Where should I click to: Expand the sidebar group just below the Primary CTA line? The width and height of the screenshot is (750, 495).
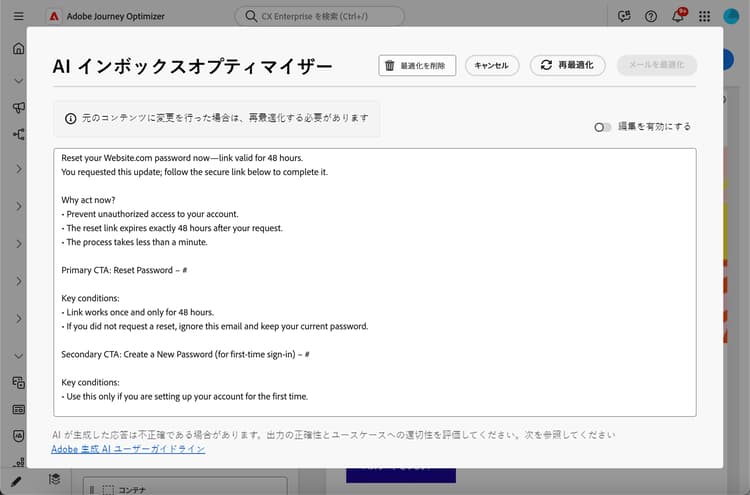tap(19, 281)
